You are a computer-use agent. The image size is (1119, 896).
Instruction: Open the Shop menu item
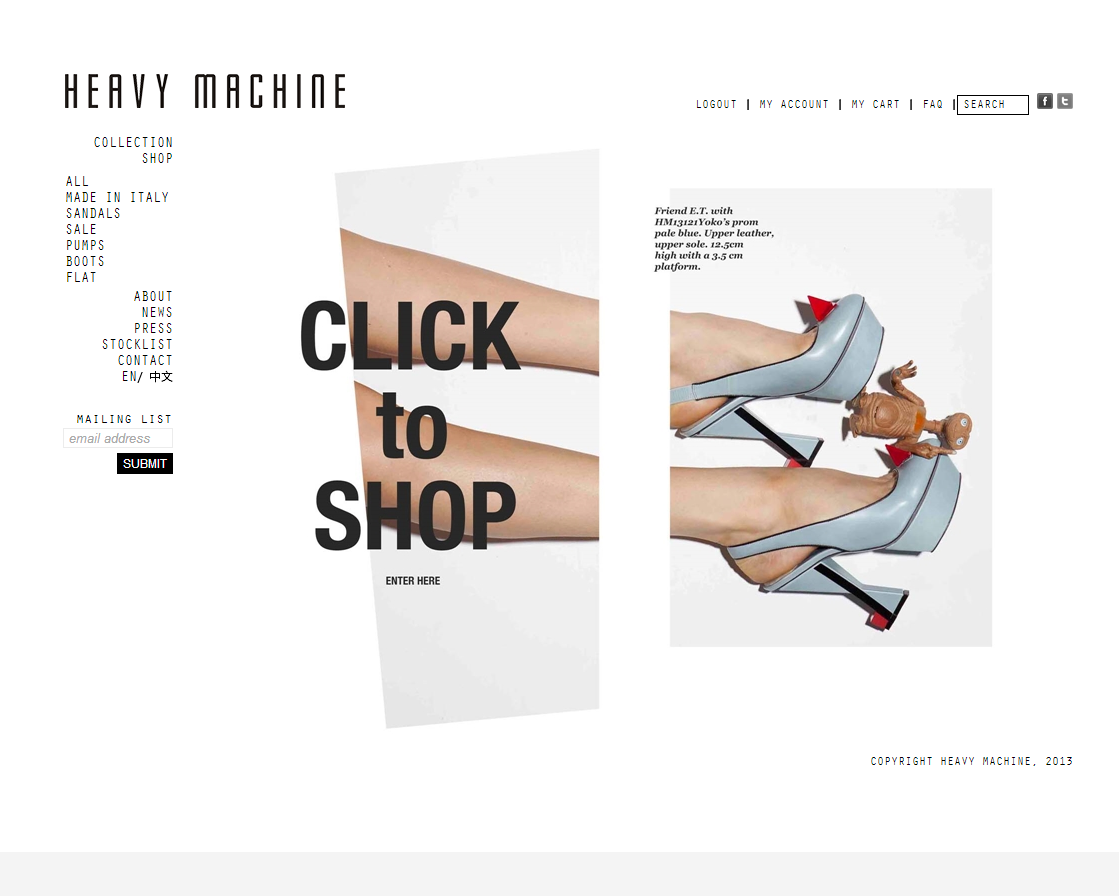coord(157,158)
